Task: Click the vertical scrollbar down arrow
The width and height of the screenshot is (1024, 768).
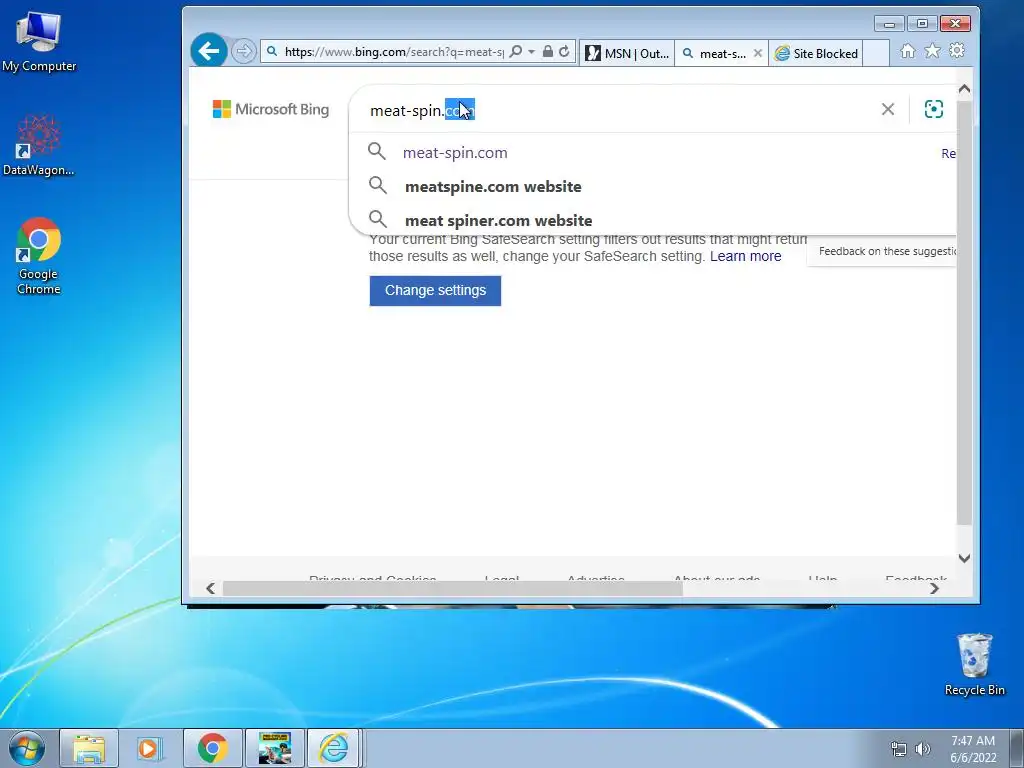Action: click(964, 558)
